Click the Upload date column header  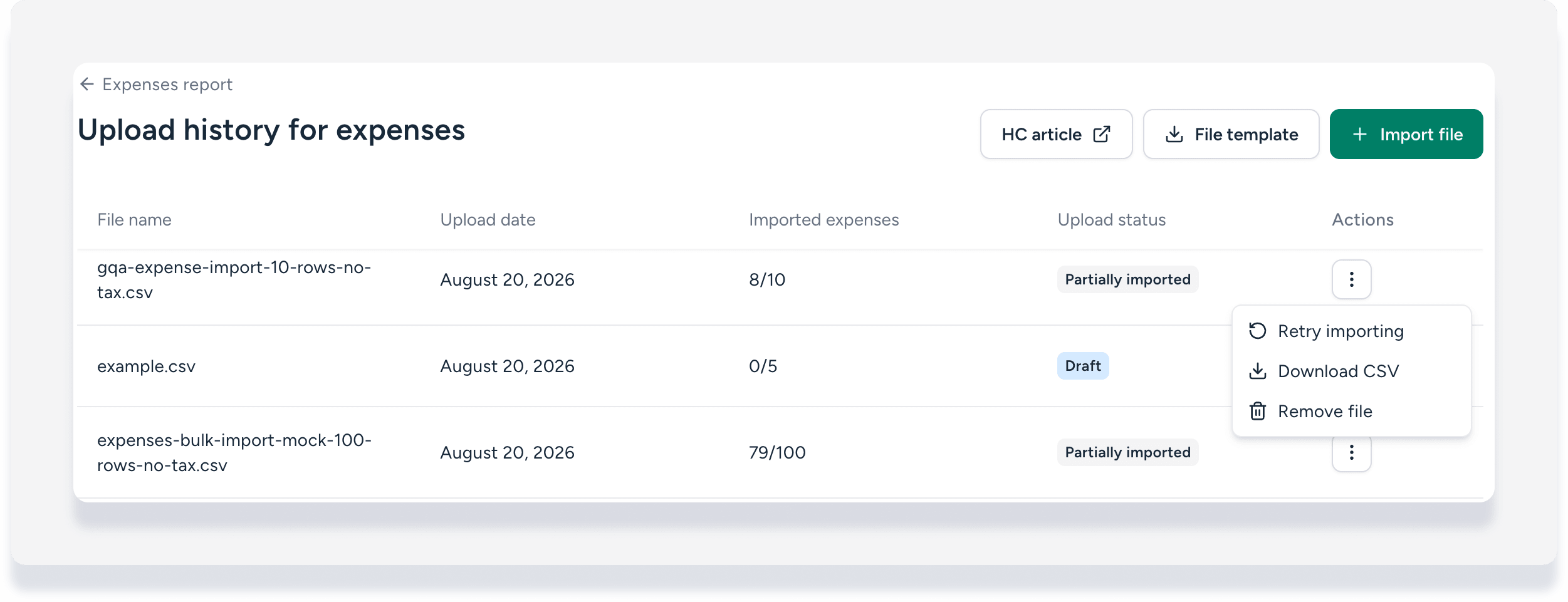(488, 220)
